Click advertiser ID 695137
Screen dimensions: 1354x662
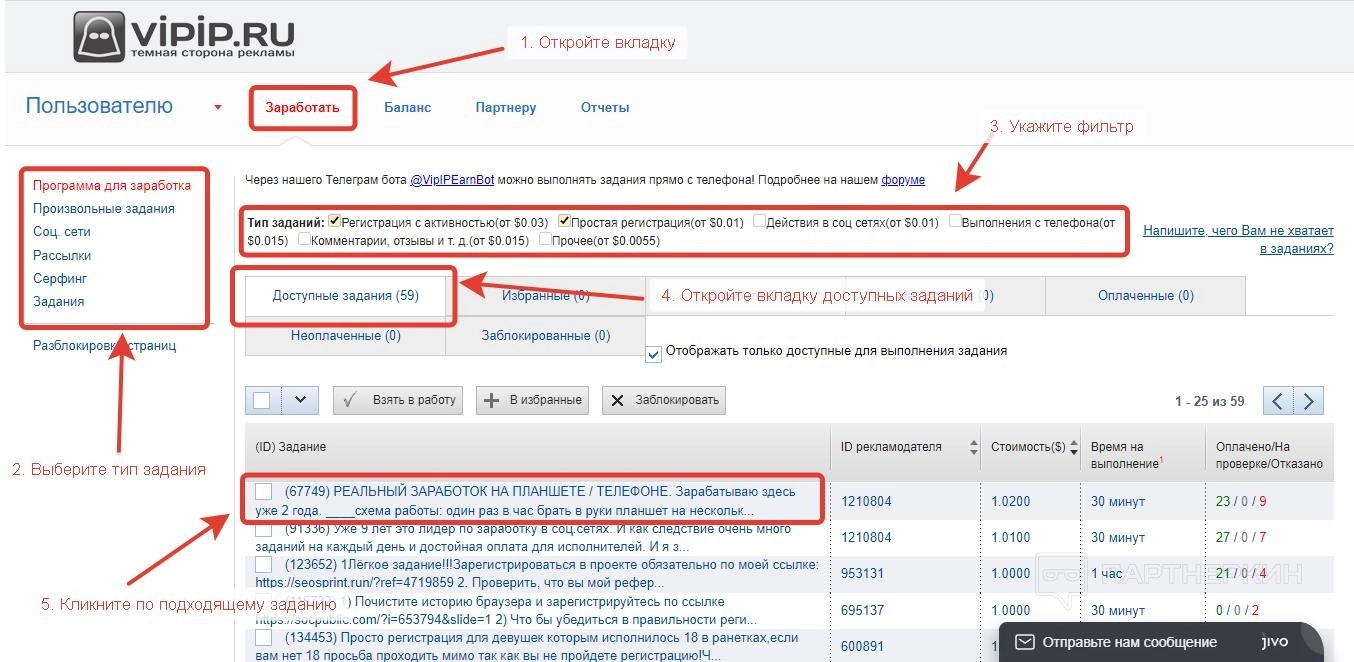[x=864, y=610]
